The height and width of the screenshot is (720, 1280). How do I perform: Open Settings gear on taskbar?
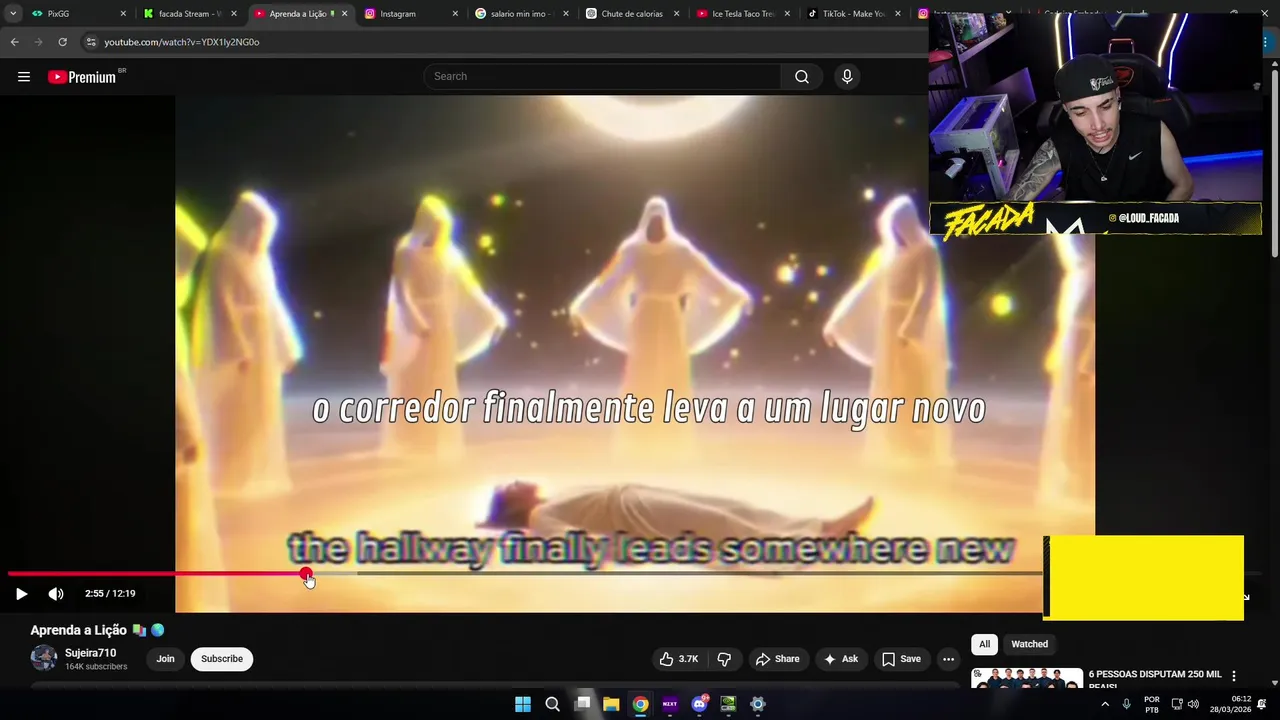(758, 704)
